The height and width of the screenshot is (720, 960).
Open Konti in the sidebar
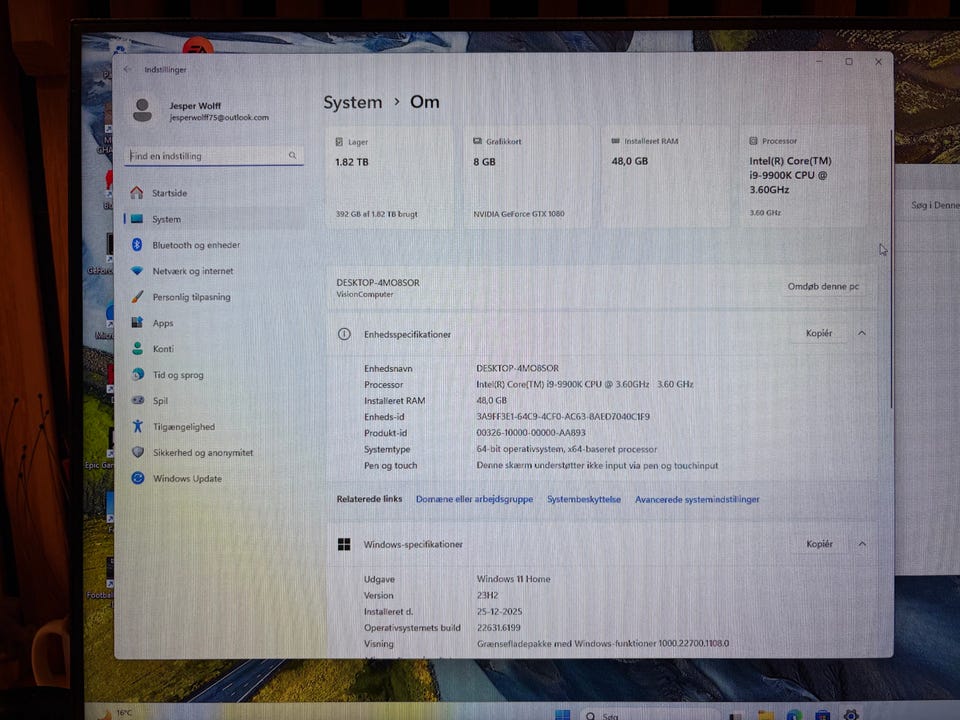coord(214,348)
